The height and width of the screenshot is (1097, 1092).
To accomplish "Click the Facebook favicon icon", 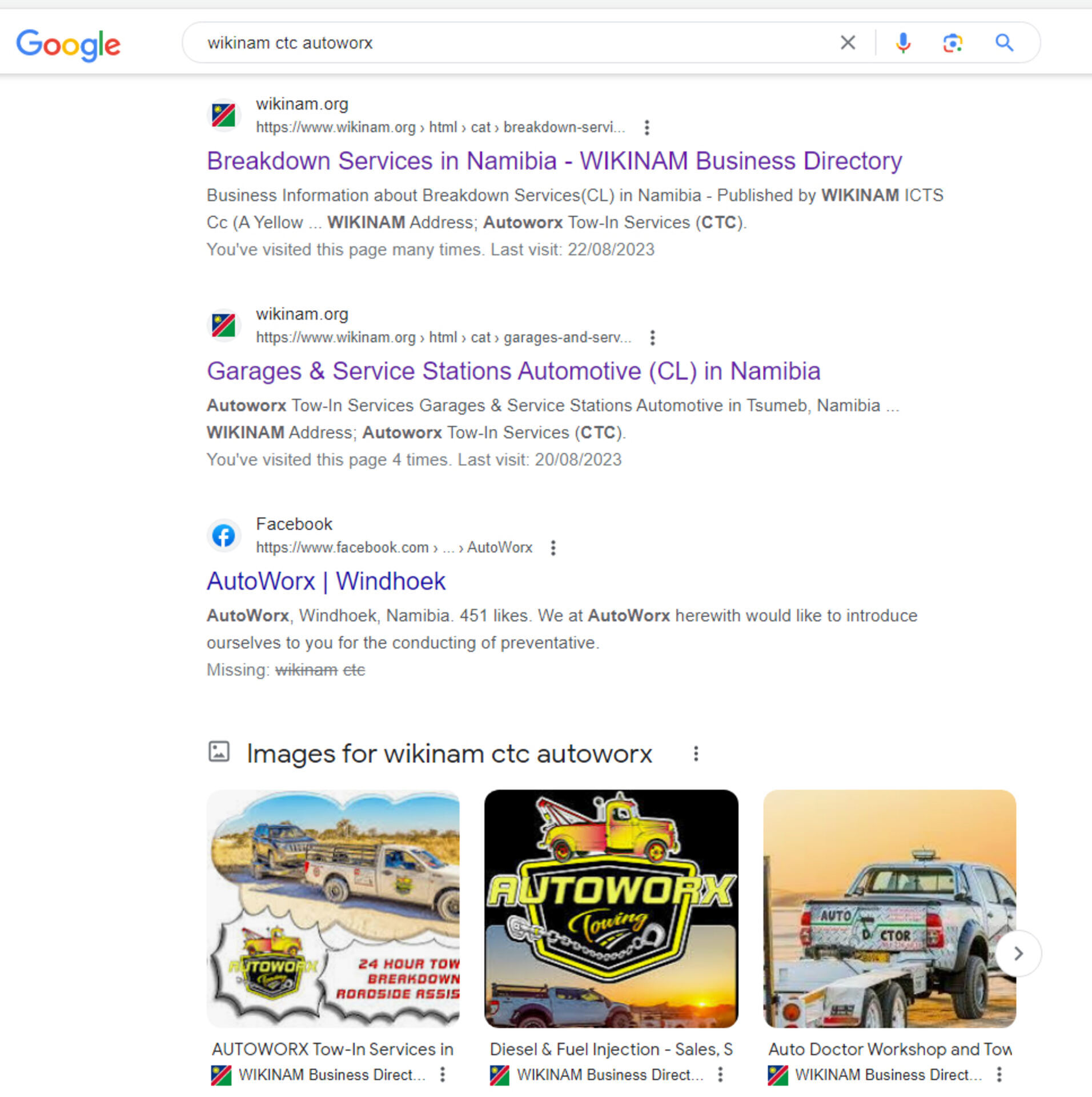I will (223, 535).
